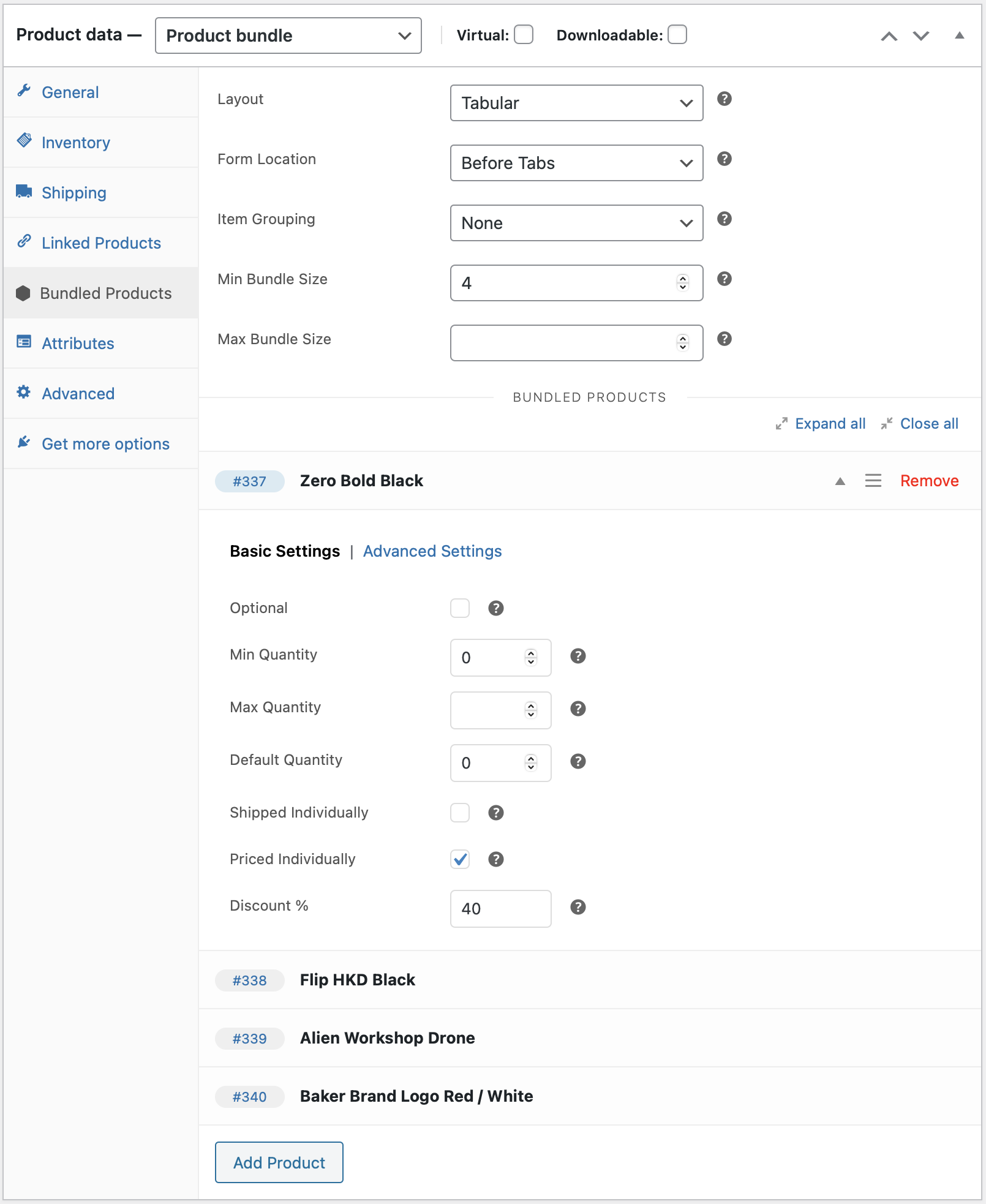Remove the Zero Bold Black bundled product
This screenshot has width=986, height=1204.
tap(929, 481)
